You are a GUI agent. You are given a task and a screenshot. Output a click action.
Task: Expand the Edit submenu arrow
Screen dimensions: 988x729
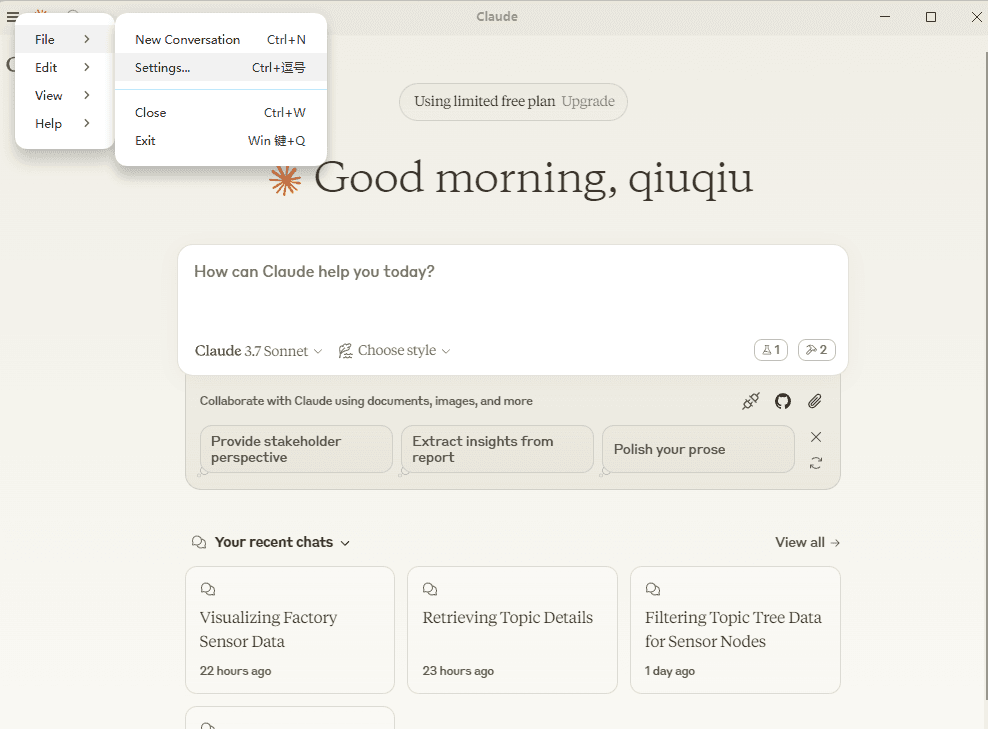tap(86, 67)
